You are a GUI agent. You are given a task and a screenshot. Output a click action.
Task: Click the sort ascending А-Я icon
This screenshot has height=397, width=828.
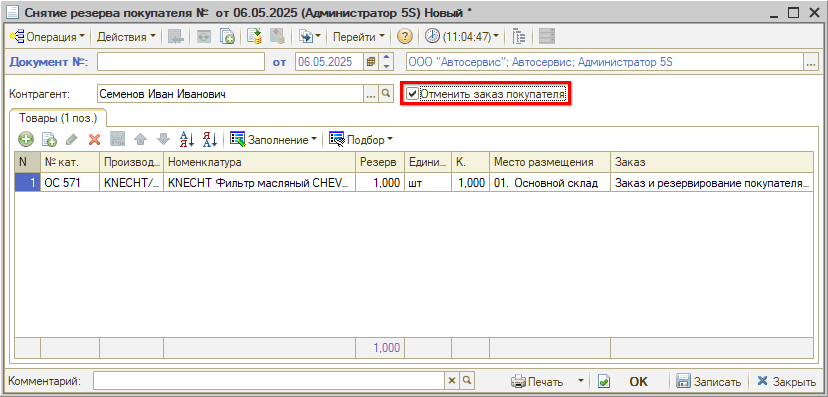tap(187, 139)
